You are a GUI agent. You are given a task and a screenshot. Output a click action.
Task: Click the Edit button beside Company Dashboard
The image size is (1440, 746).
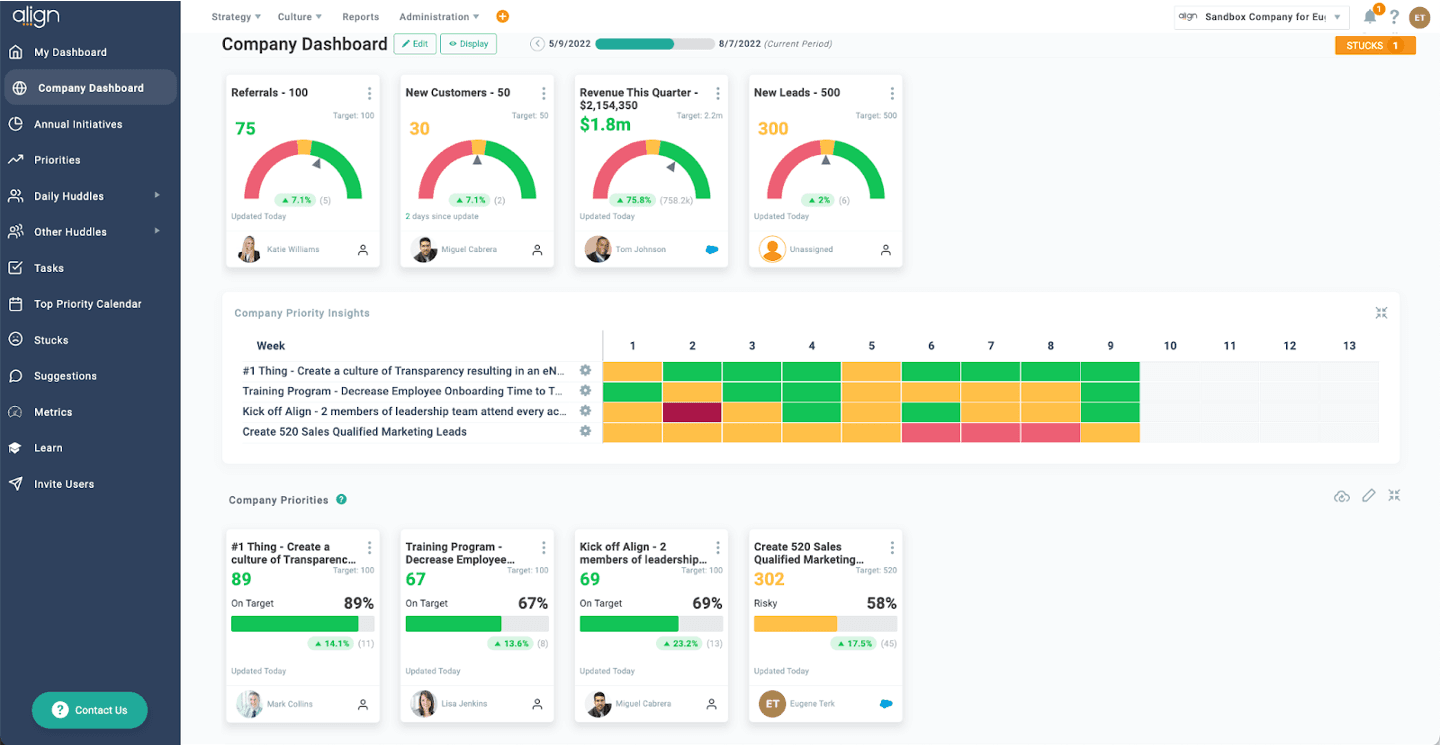point(415,44)
